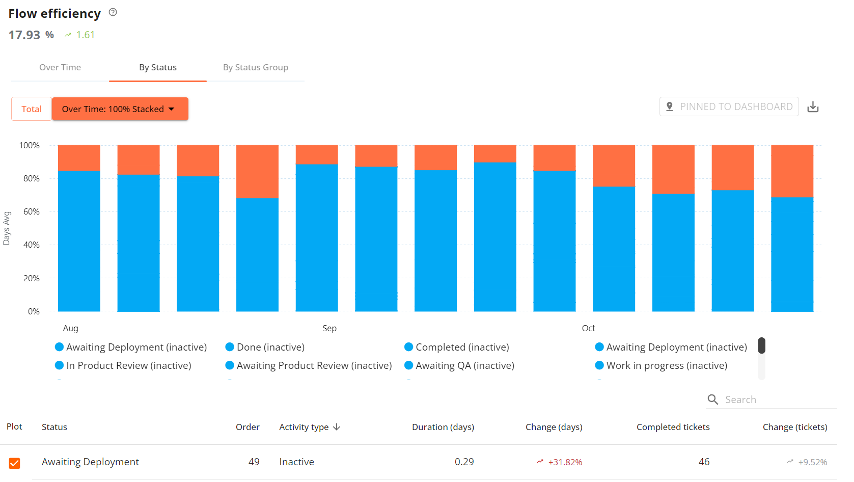Click the last October bar in the chart
The width and height of the screenshot is (854, 482).
792,228
